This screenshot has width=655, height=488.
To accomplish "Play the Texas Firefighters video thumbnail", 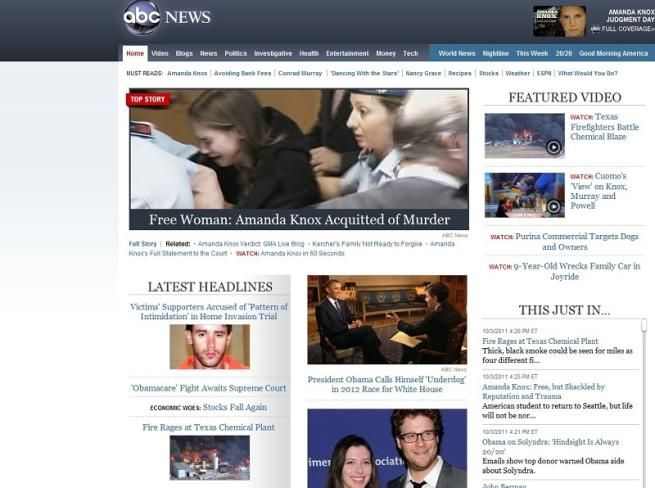I will pos(524,135).
